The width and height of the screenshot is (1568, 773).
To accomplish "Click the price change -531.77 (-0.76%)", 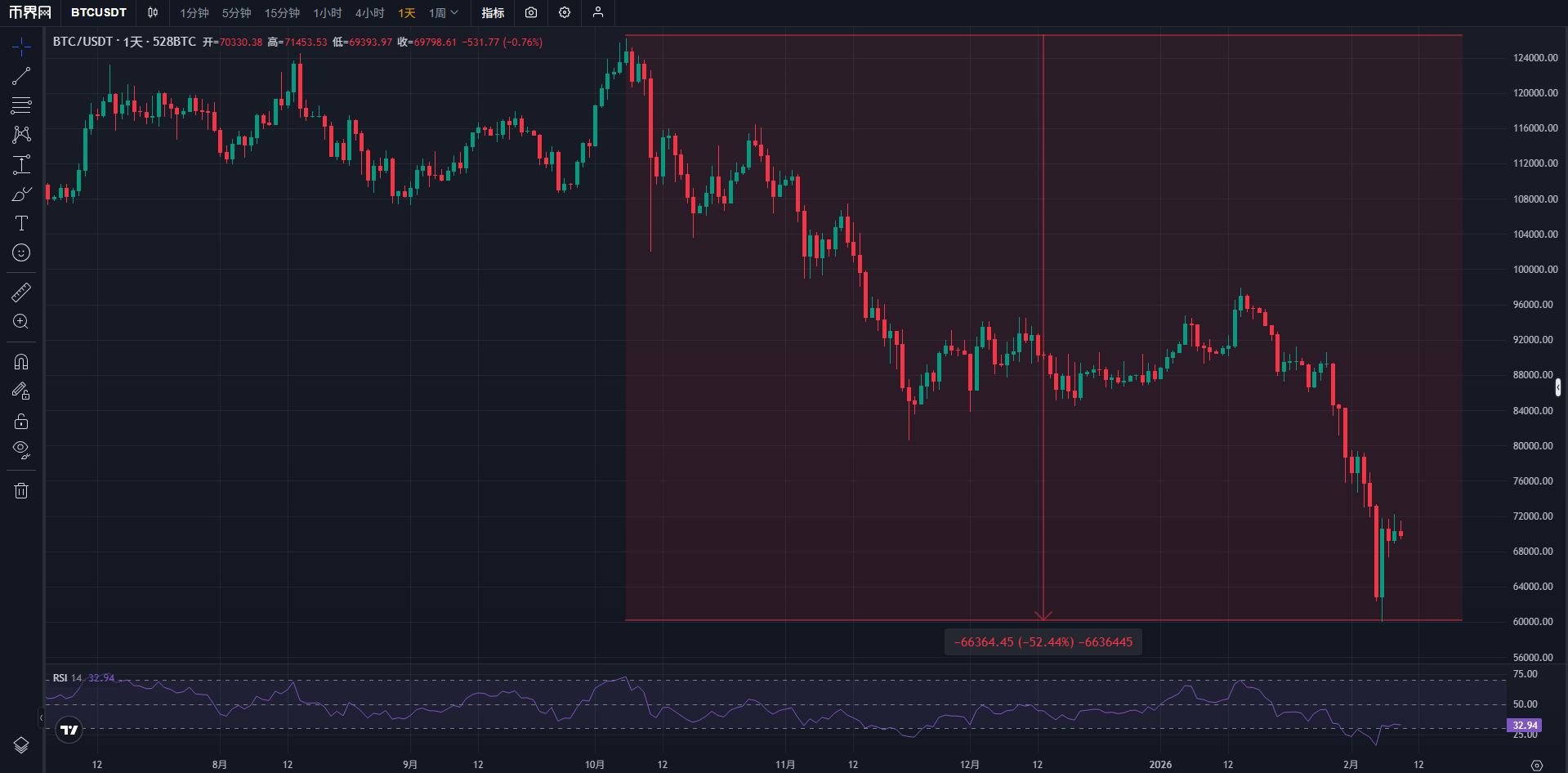I will pyautogui.click(x=502, y=42).
